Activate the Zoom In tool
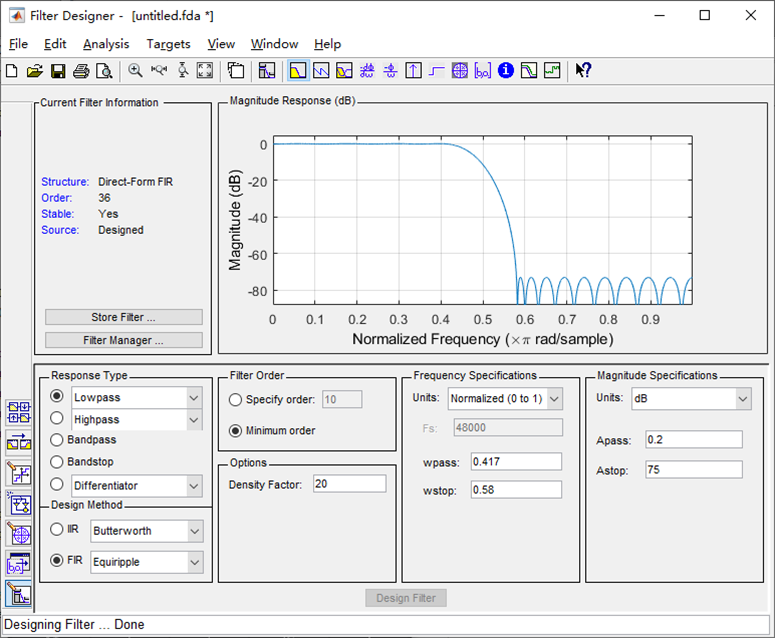Viewport: 775px width, 638px height. 135,71
